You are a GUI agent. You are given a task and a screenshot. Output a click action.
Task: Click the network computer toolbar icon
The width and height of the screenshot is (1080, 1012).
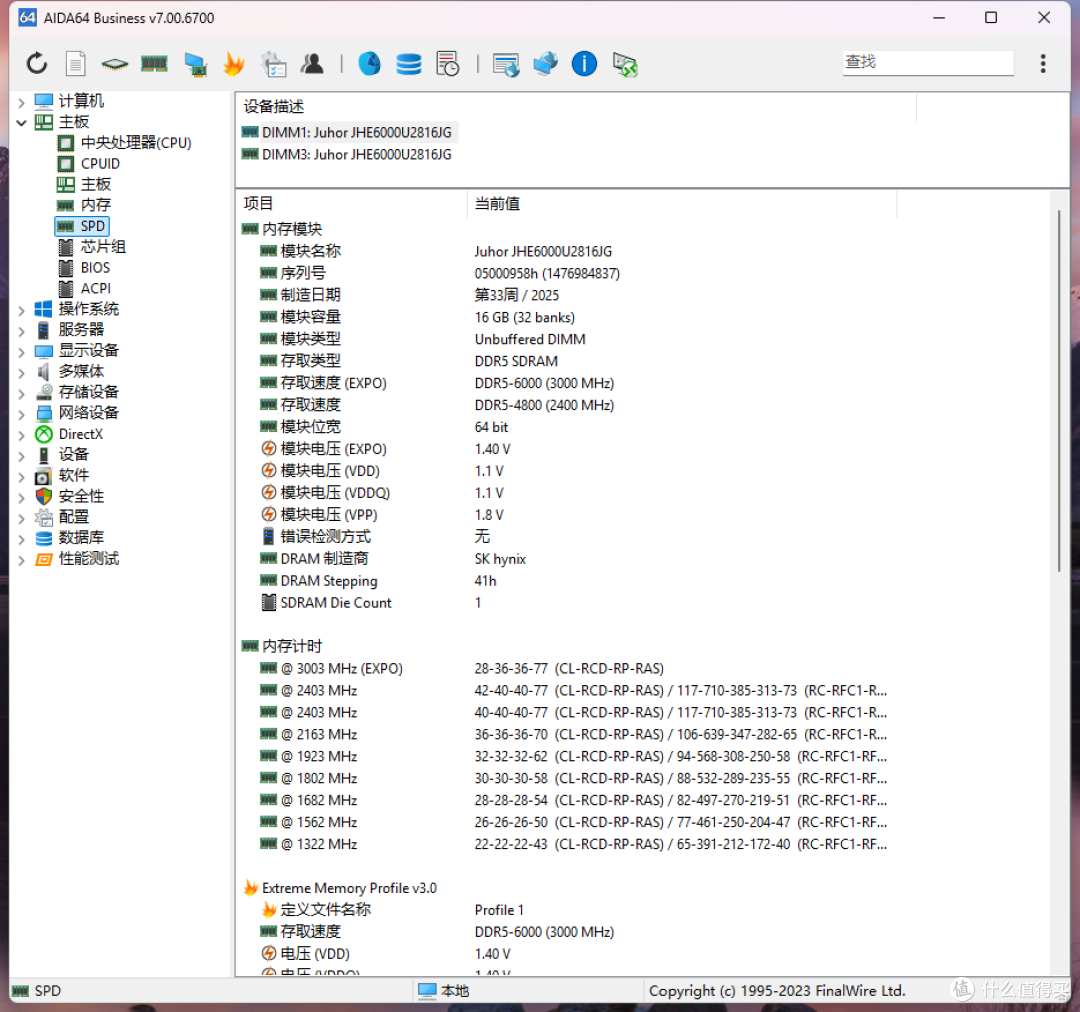tap(196, 64)
